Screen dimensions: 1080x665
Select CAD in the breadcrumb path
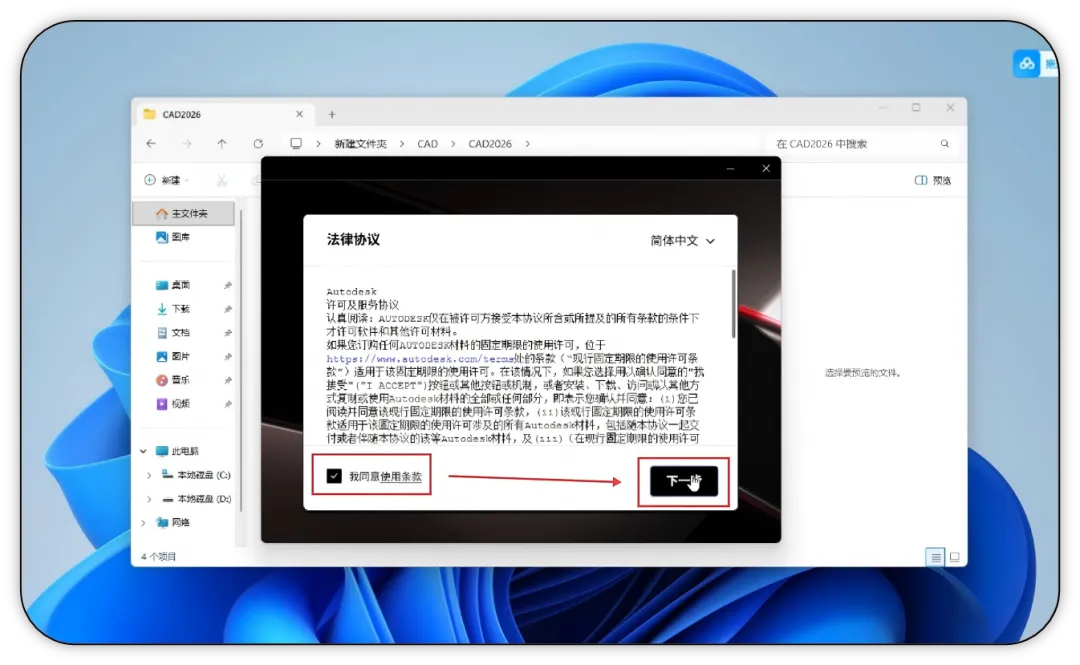point(427,143)
